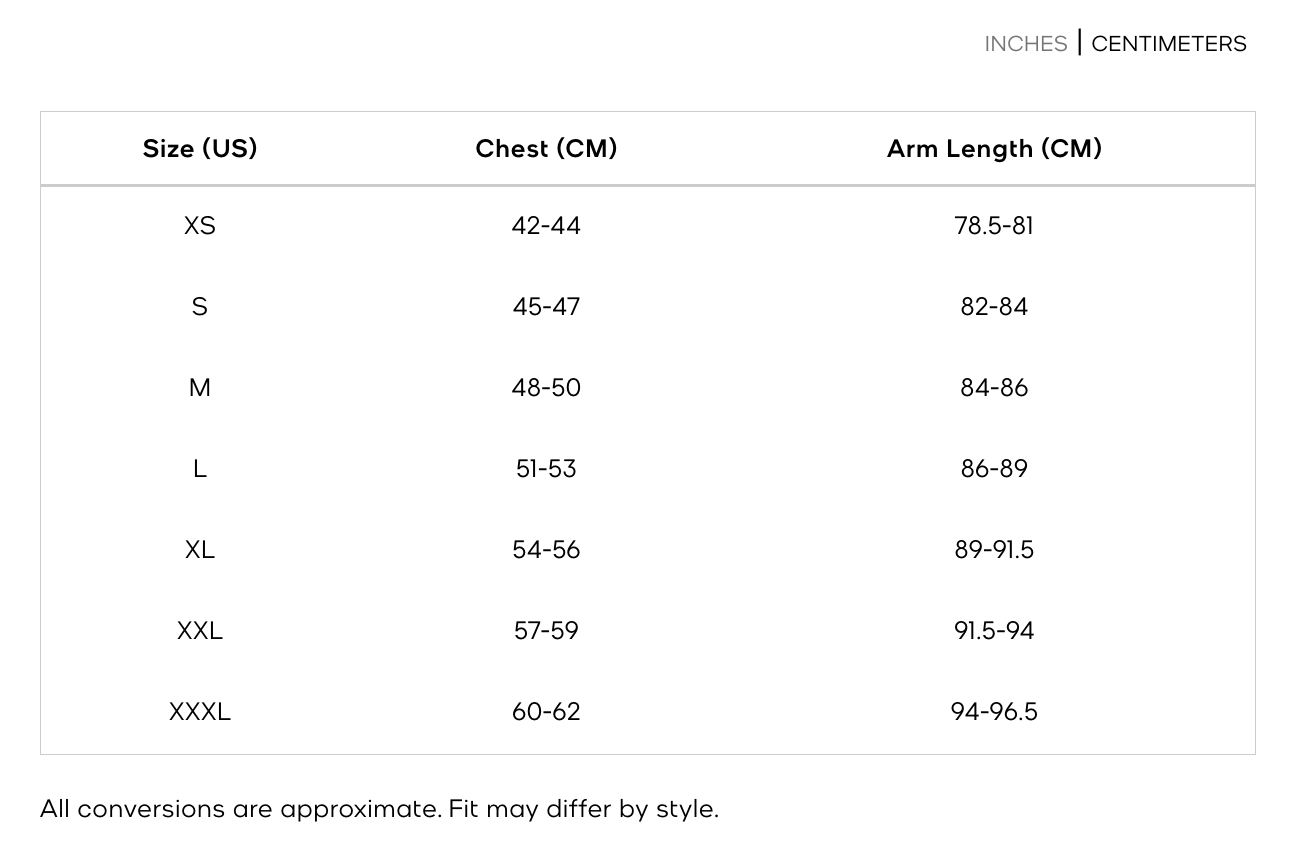Screen dimensions: 1312x852
Task: Select the XXXL size label
Action: click(200, 712)
